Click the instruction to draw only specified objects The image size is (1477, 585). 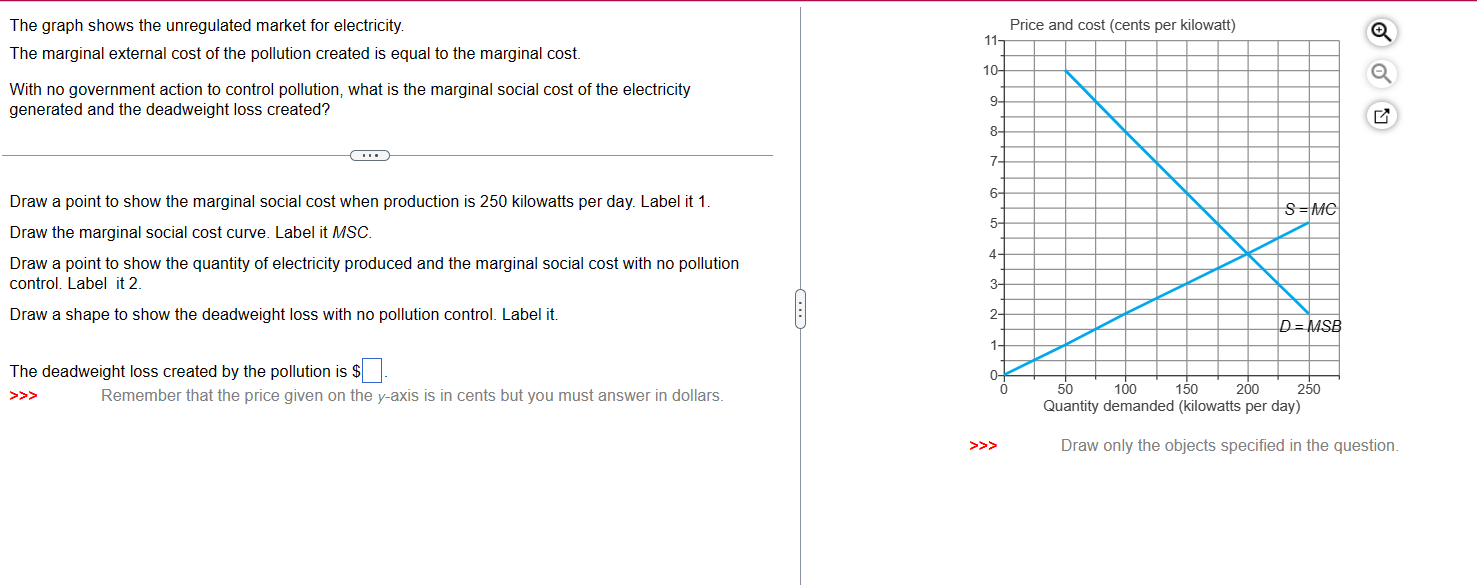(x=1229, y=445)
